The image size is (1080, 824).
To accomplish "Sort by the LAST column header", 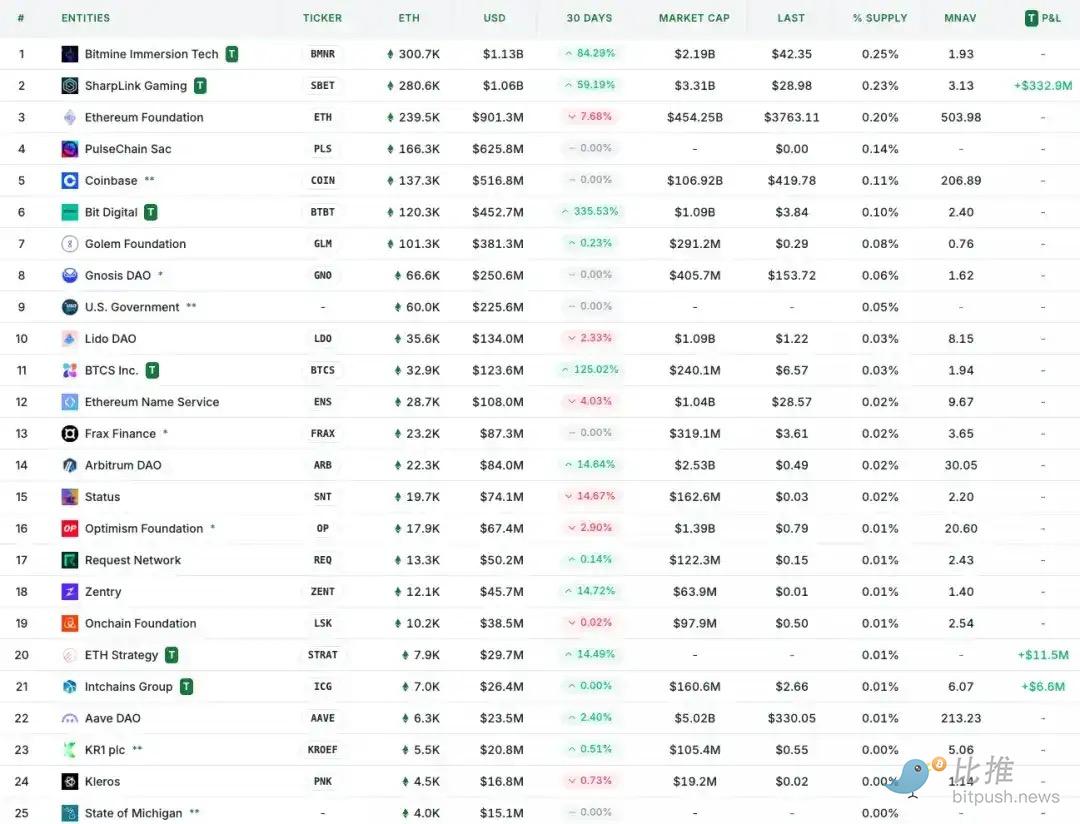I will click(791, 18).
